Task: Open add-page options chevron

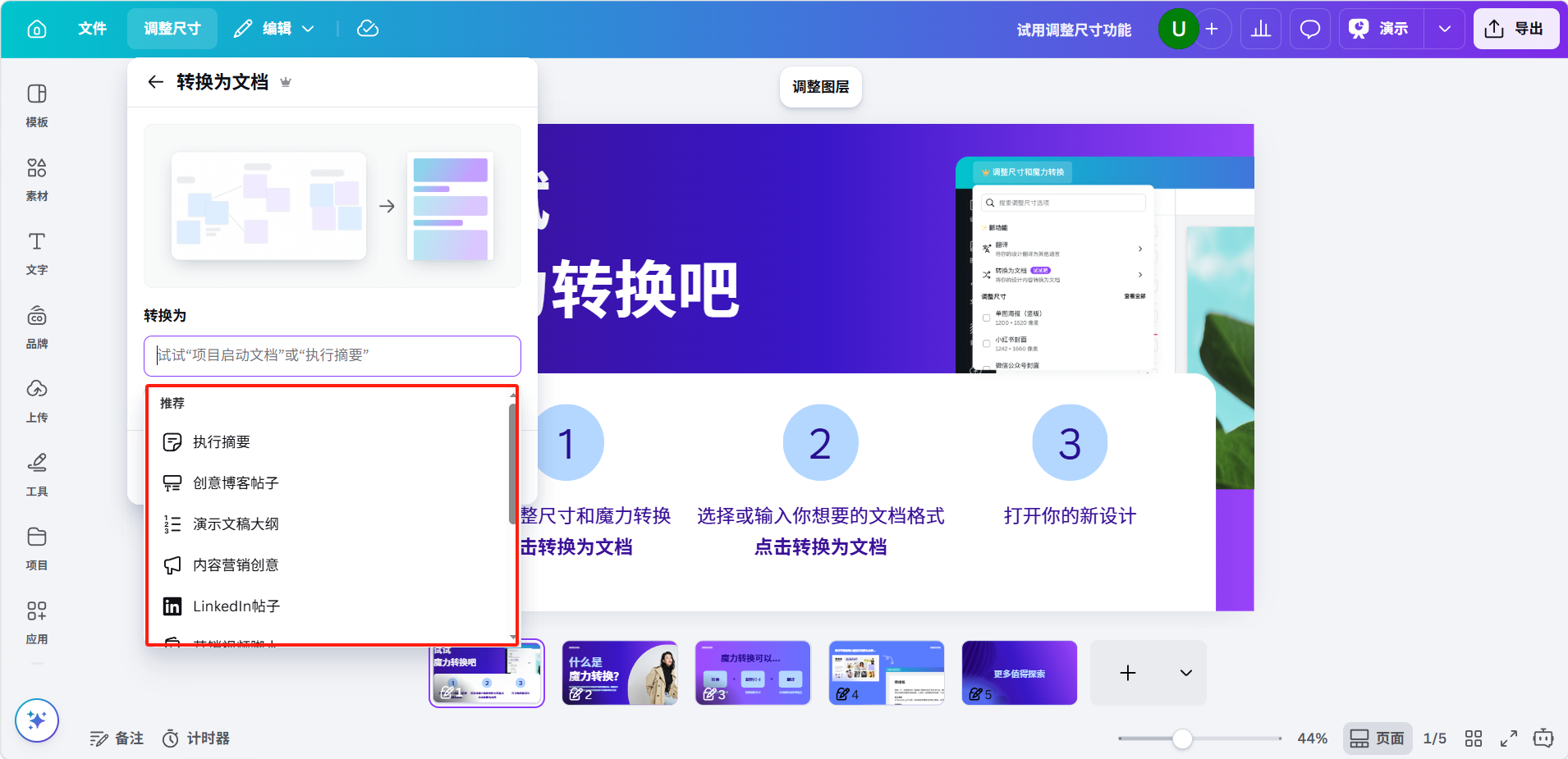Action: coord(1185,673)
